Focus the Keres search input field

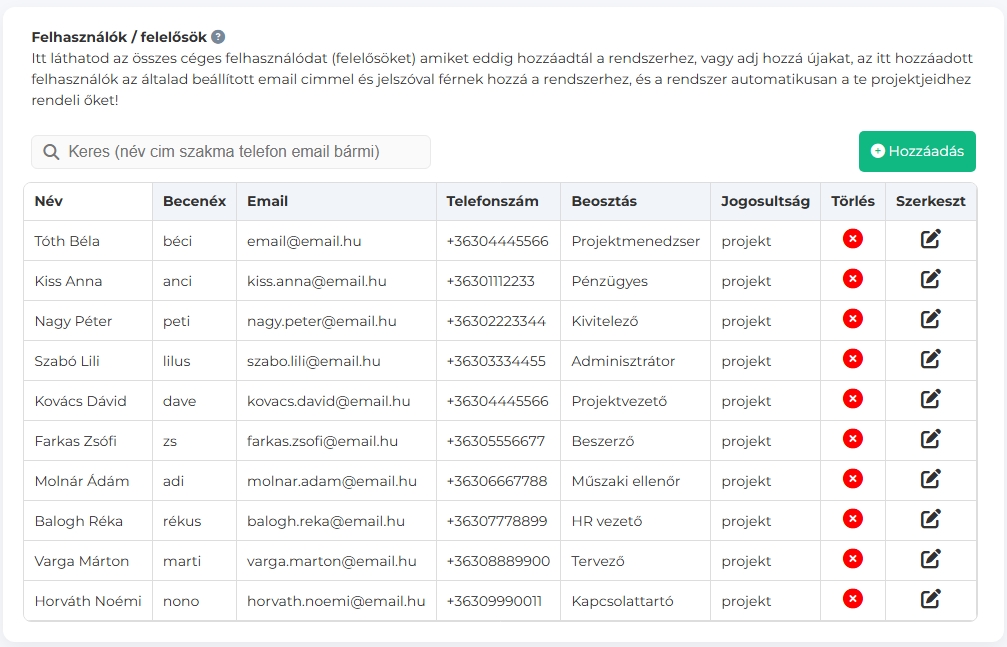coord(231,152)
